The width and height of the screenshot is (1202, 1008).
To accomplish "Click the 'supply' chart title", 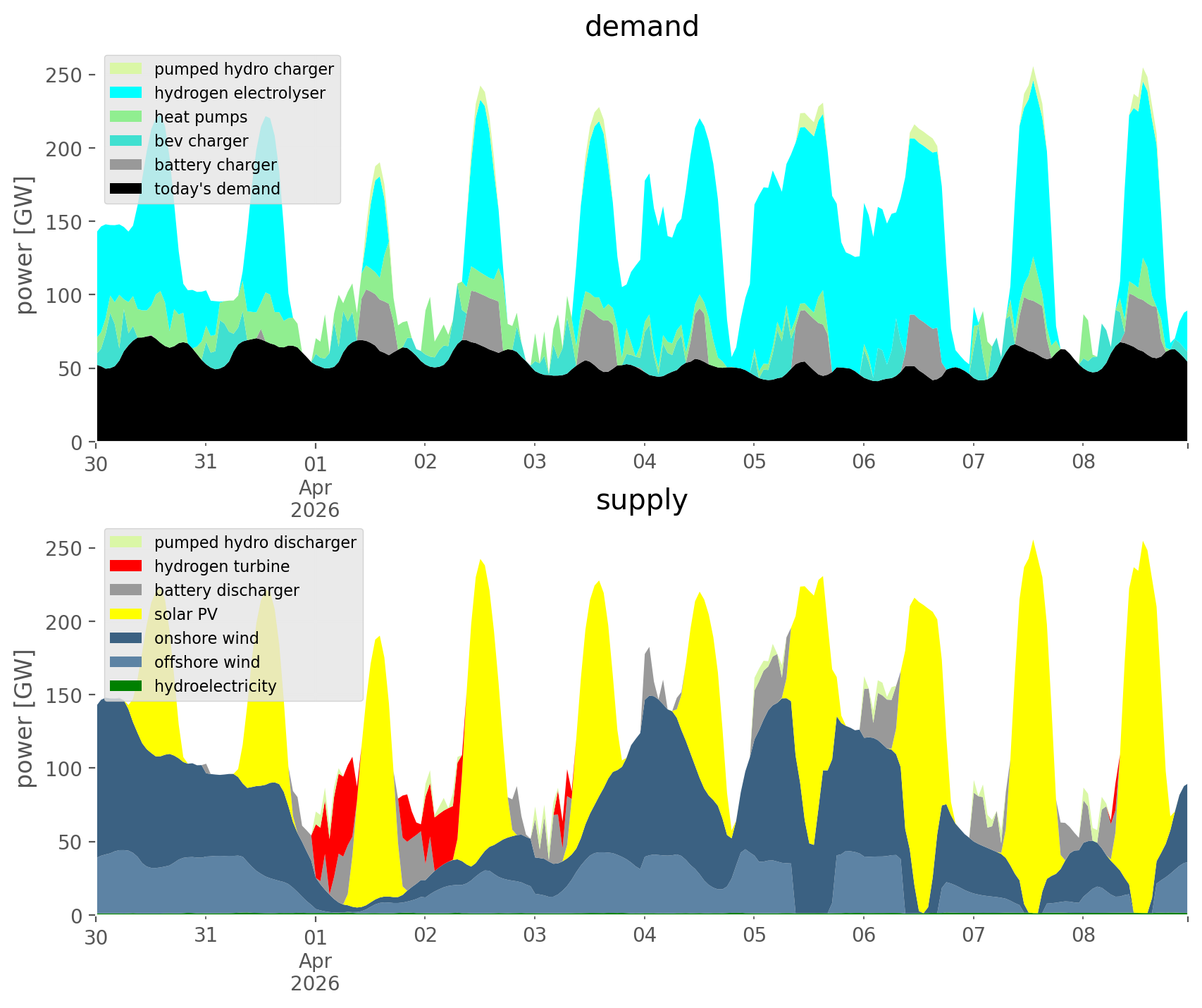I will click(642, 500).
